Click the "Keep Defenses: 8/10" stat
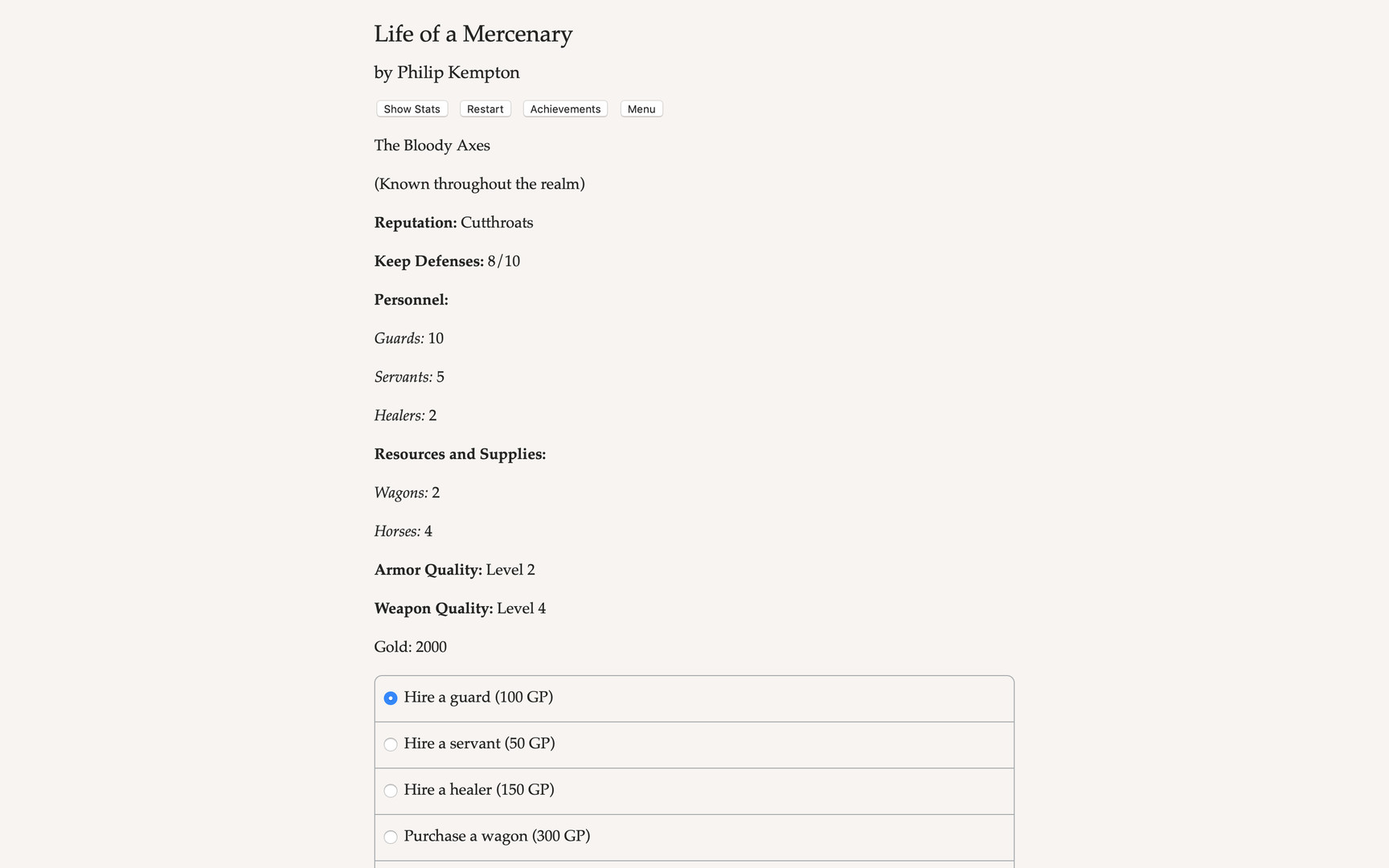 click(x=447, y=261)
